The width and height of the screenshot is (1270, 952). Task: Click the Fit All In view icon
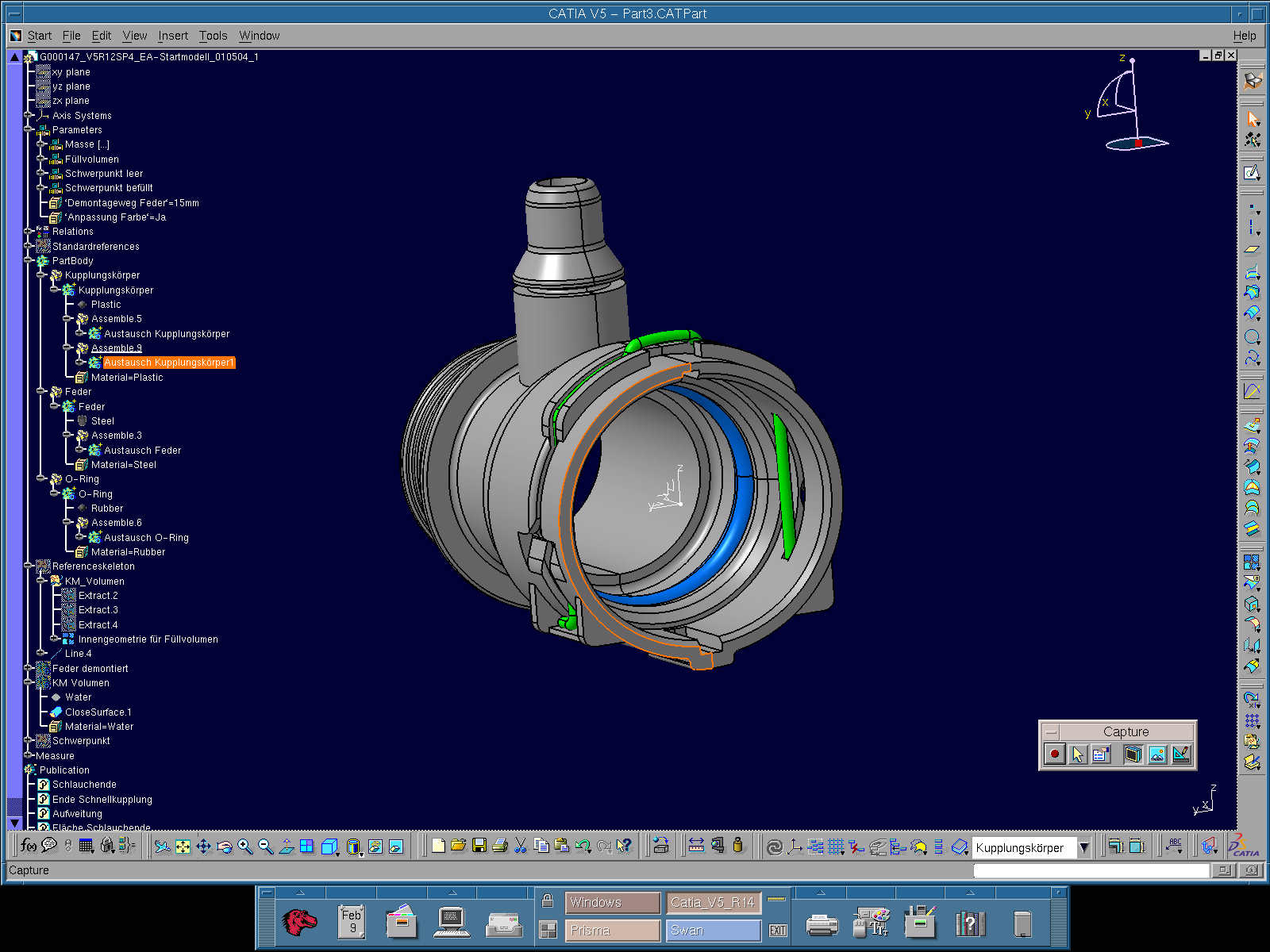(183, 846)
